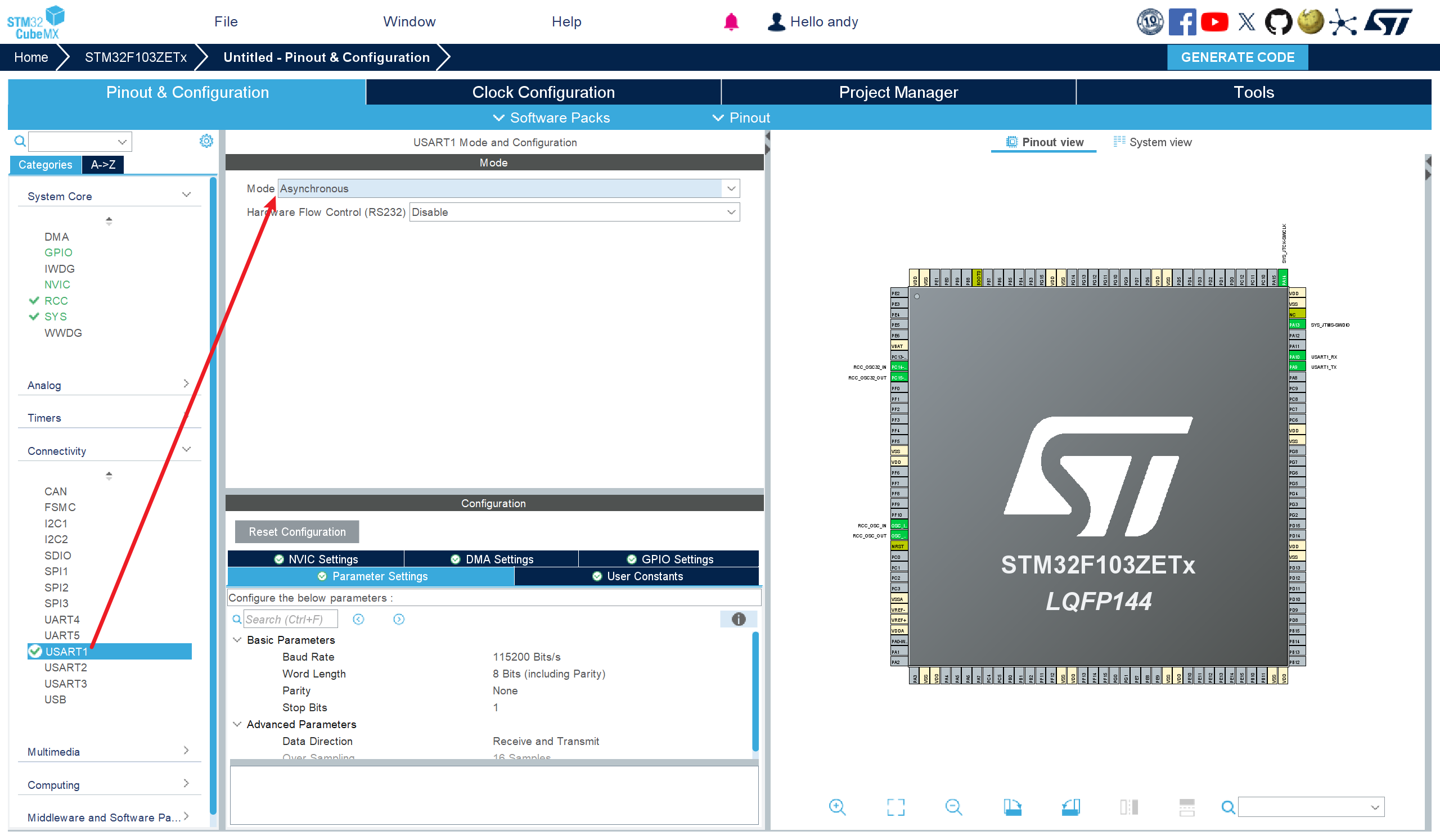Click the globe icon in the header
The width and height of the screenshot is (1440, 840).
(1310, 22)
